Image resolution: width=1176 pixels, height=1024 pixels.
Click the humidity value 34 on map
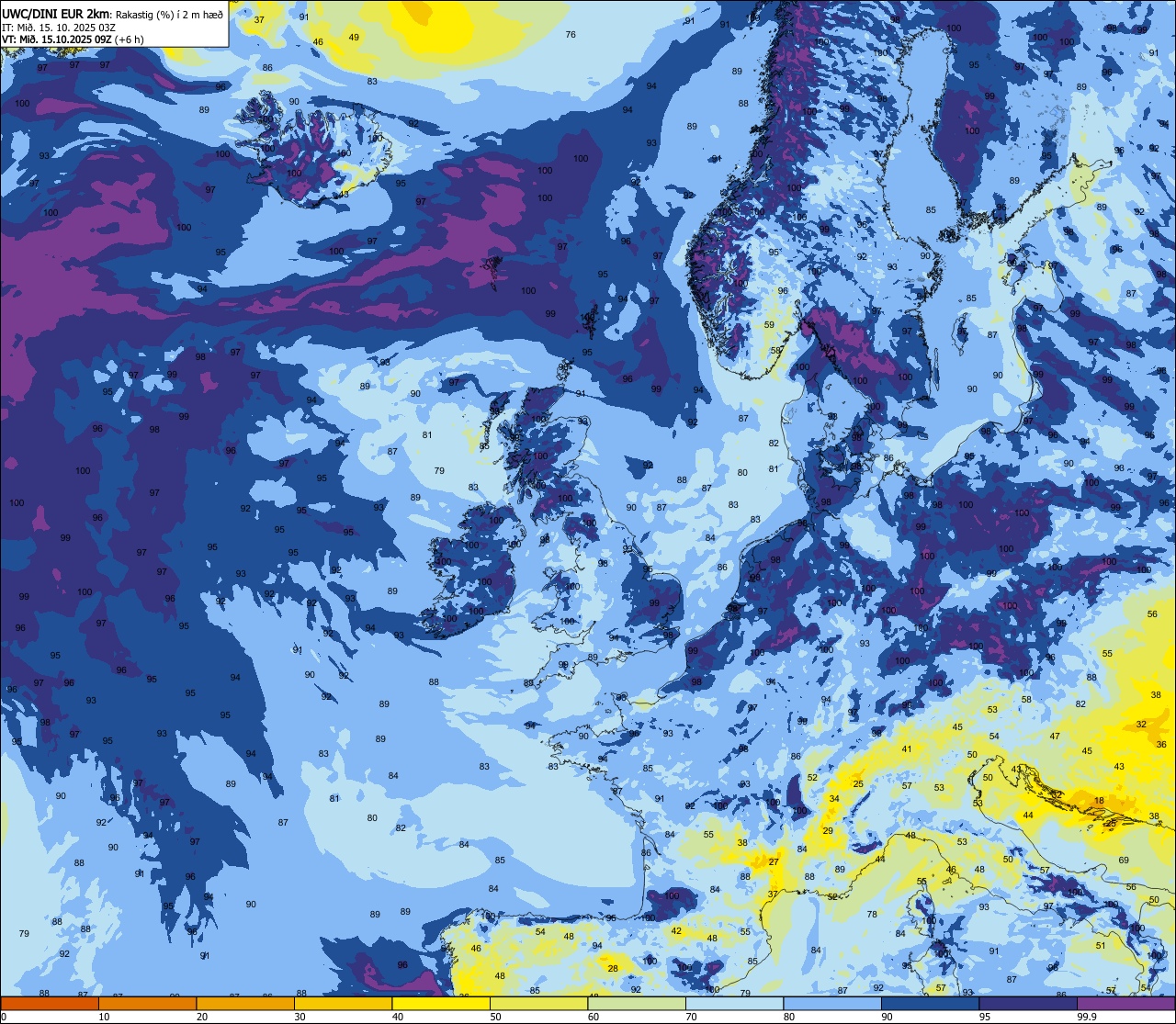coord(834,798)
